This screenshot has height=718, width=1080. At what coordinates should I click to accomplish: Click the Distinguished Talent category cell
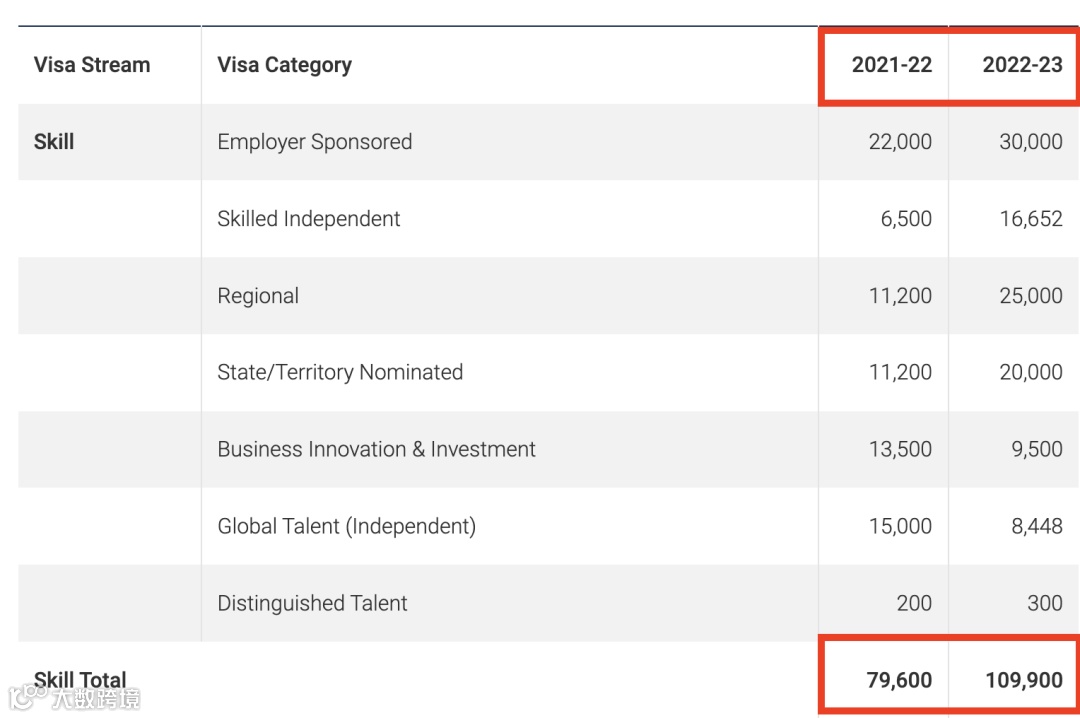click(312, 603)
